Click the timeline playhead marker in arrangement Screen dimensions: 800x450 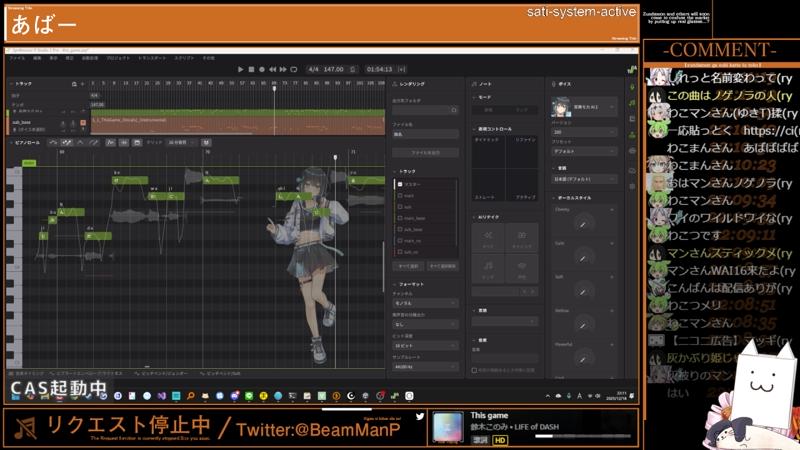(x=274, y=89)
